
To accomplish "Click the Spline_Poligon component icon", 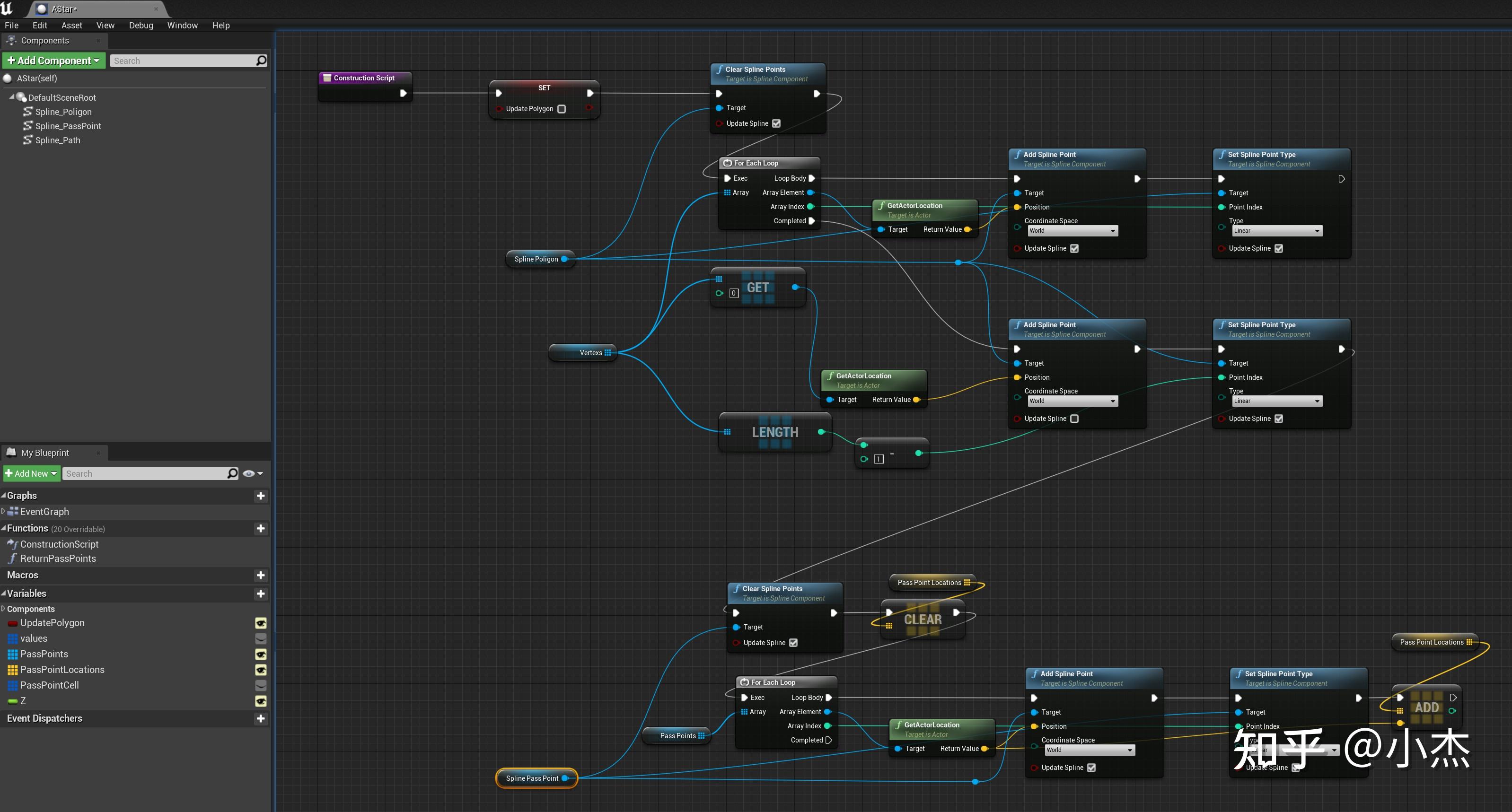I will [27, 112].
